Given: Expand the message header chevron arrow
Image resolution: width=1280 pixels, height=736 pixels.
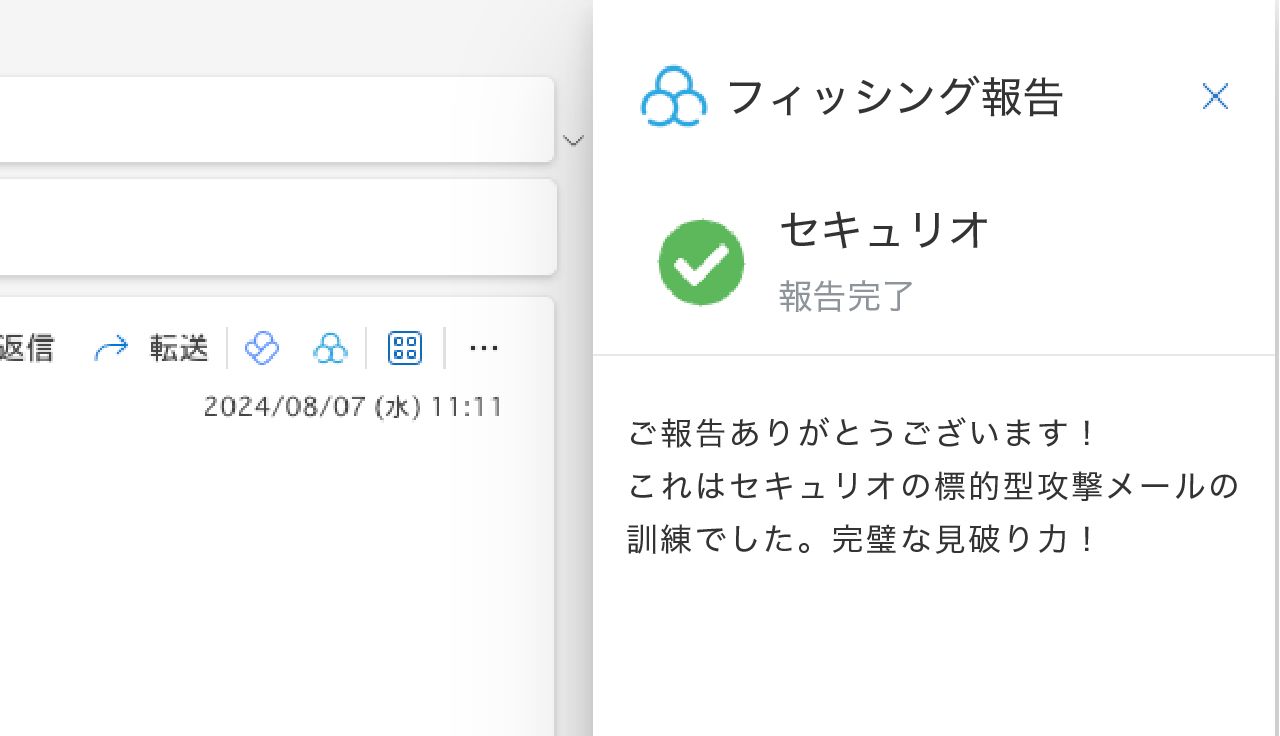Looking at the screenshot, I should point(573,140).
